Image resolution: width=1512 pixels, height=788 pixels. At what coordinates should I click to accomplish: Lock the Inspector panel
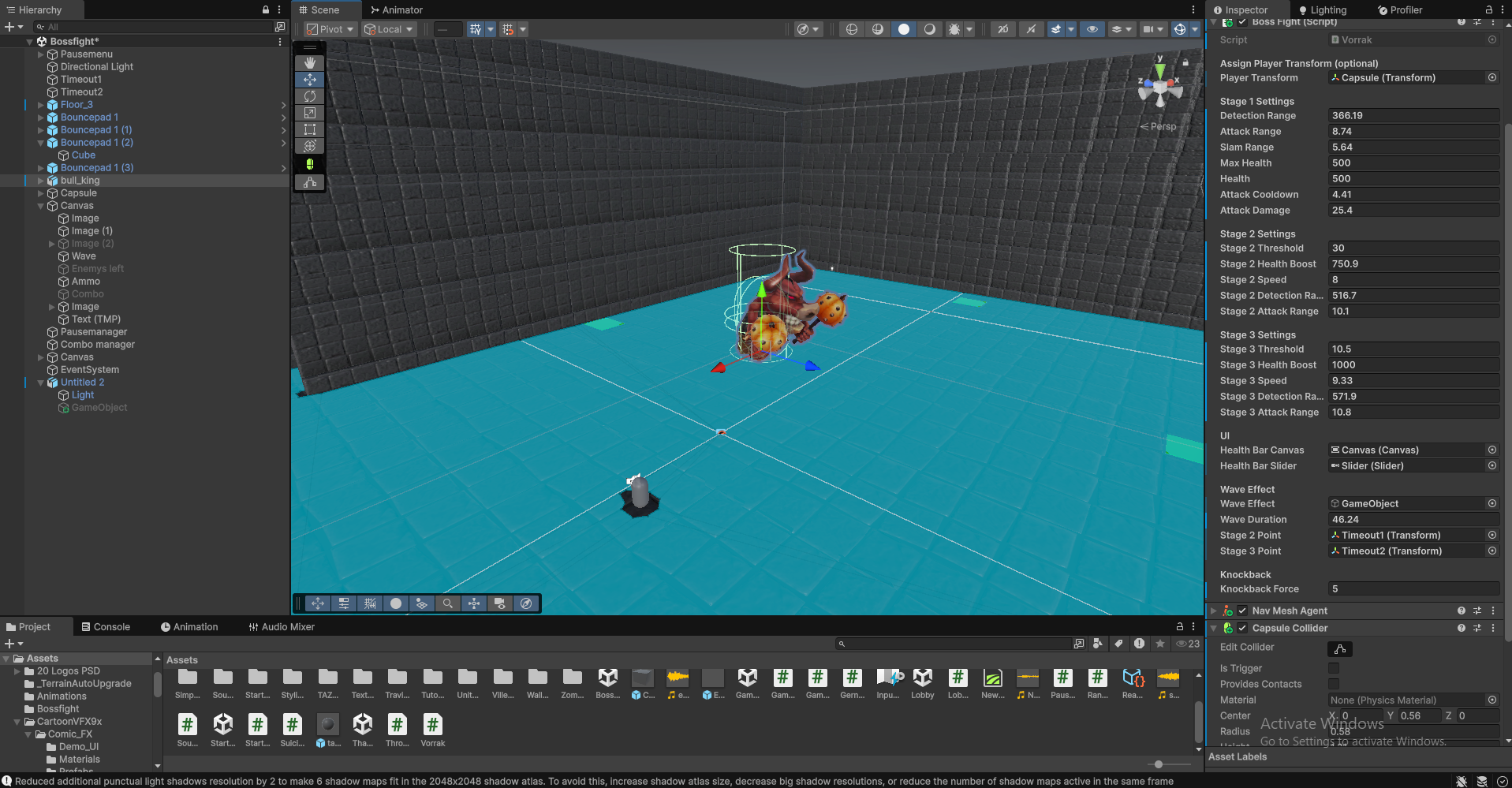[x=1489, y=9]
